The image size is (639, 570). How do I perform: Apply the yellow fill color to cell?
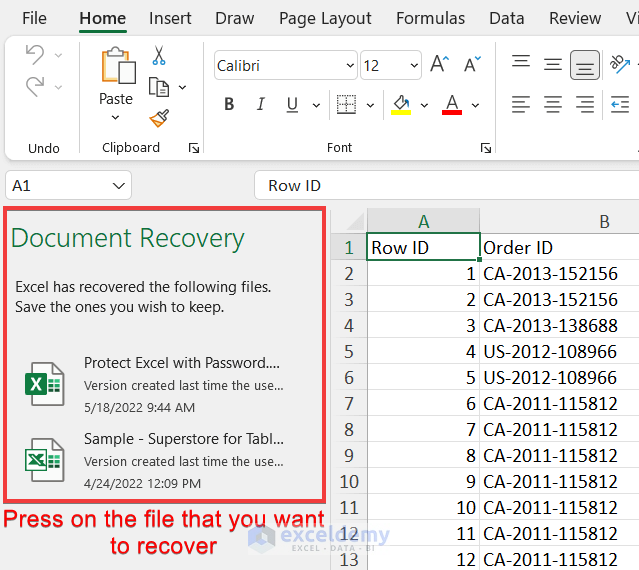[x=401, y=104]
